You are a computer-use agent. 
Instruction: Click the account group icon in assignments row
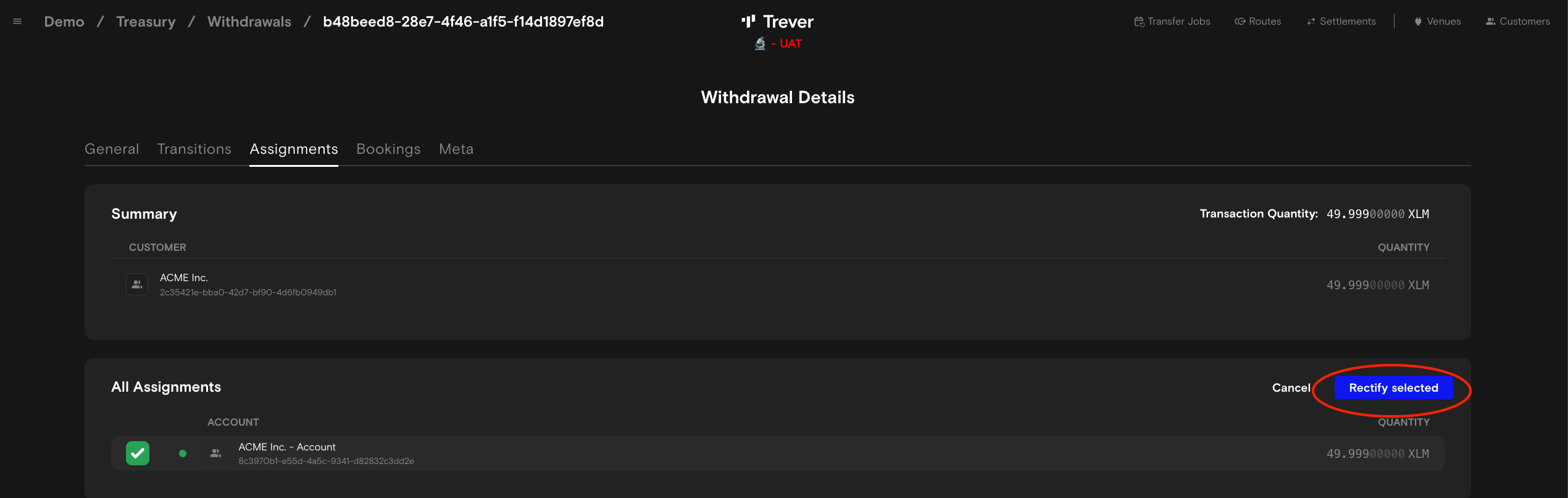pyautogui.click(x=215, y=454)
